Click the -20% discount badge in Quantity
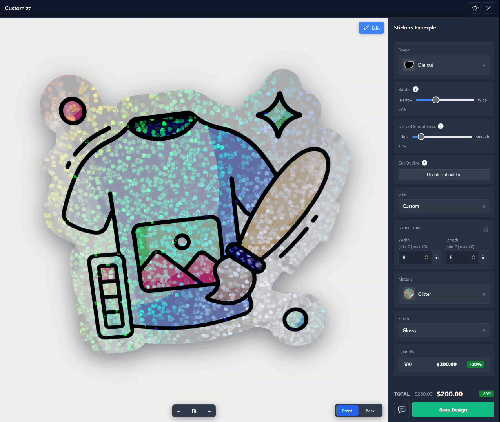The image size is (500, 422). (476, 364)
